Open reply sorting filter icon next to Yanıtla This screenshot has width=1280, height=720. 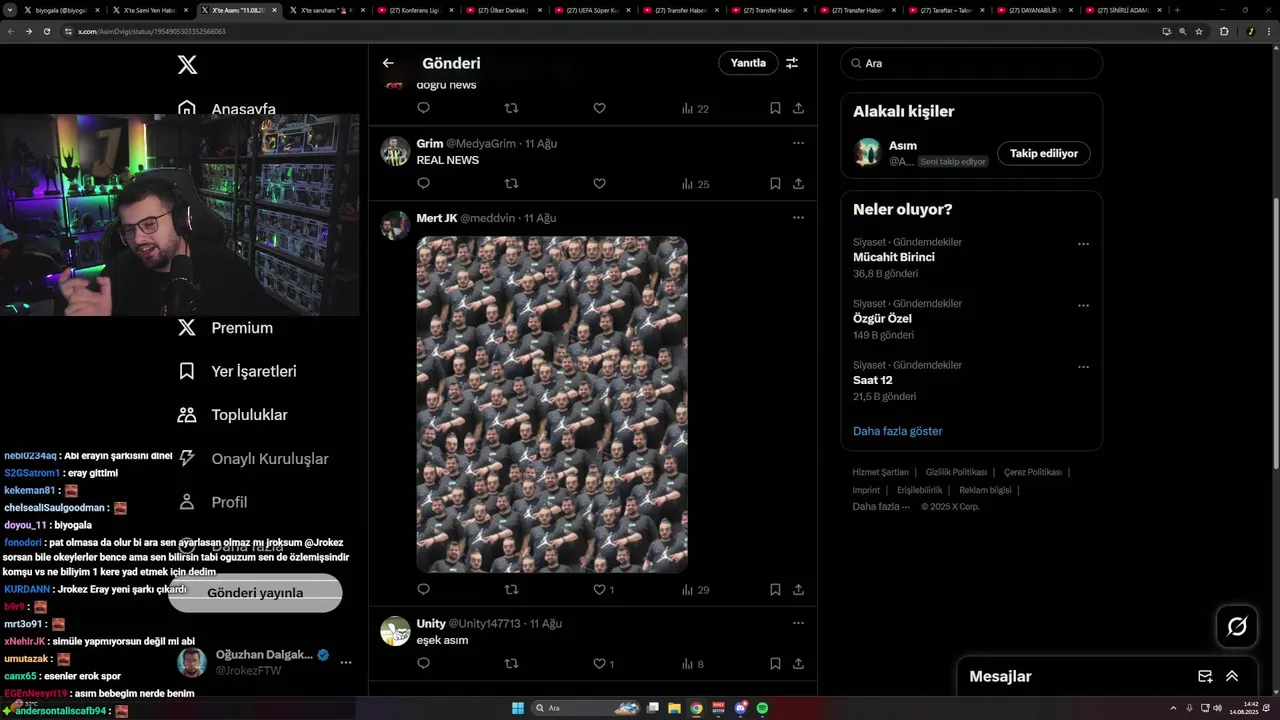pyautogui.click(x=792, y=63)
